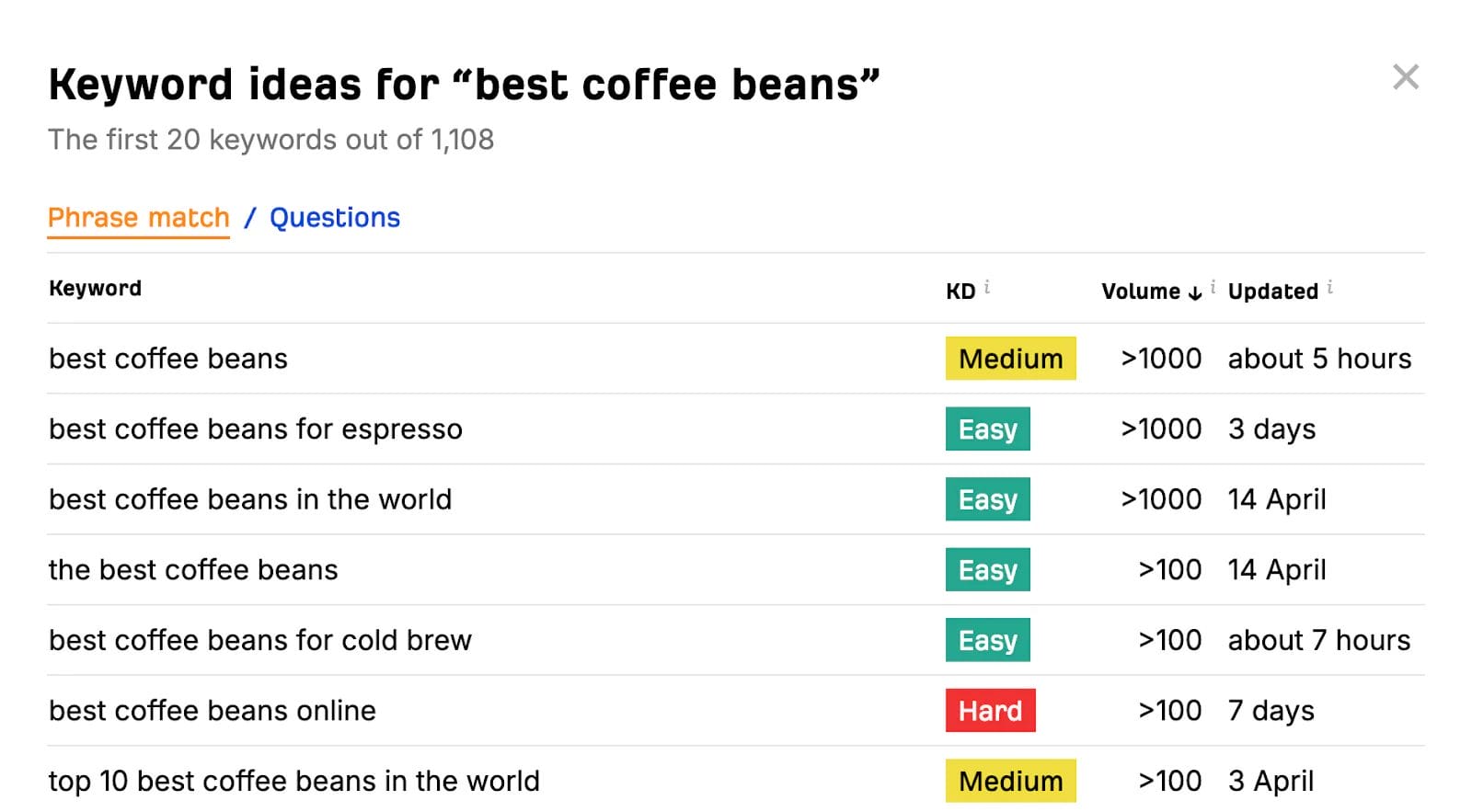The image size is (1472, 812).
Task: Switch to the Questions tab
Action: [334, 218]
